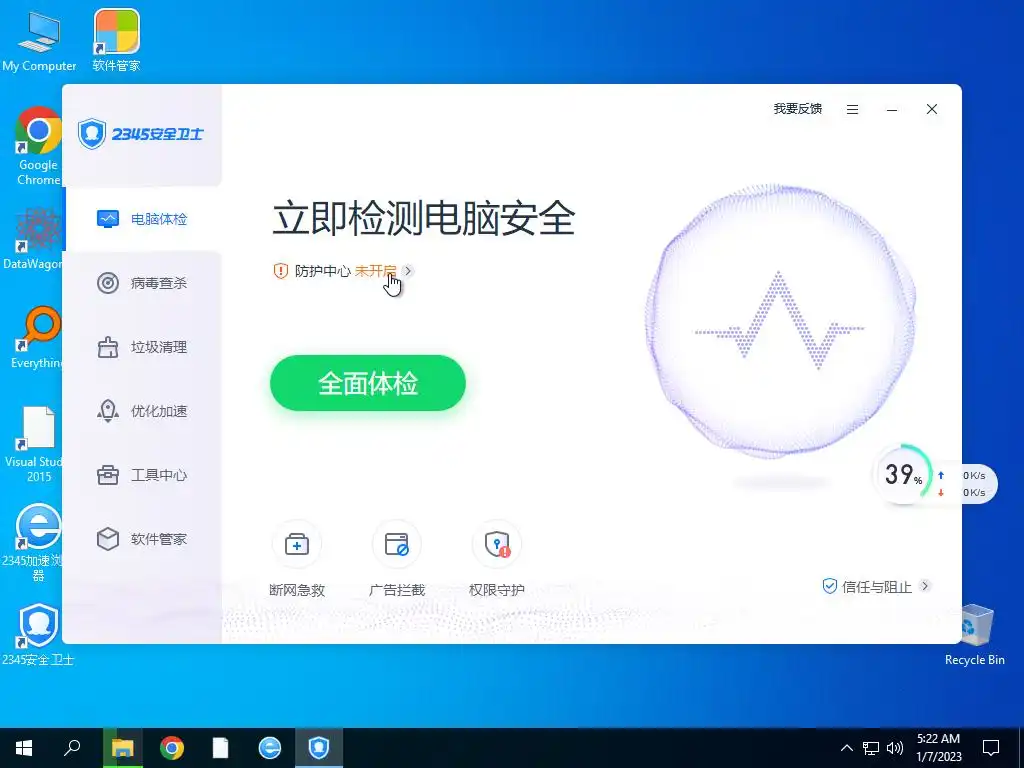Open the DataWagon desktop shortcut
1024x768 pixels.
[x=33, y=238]
